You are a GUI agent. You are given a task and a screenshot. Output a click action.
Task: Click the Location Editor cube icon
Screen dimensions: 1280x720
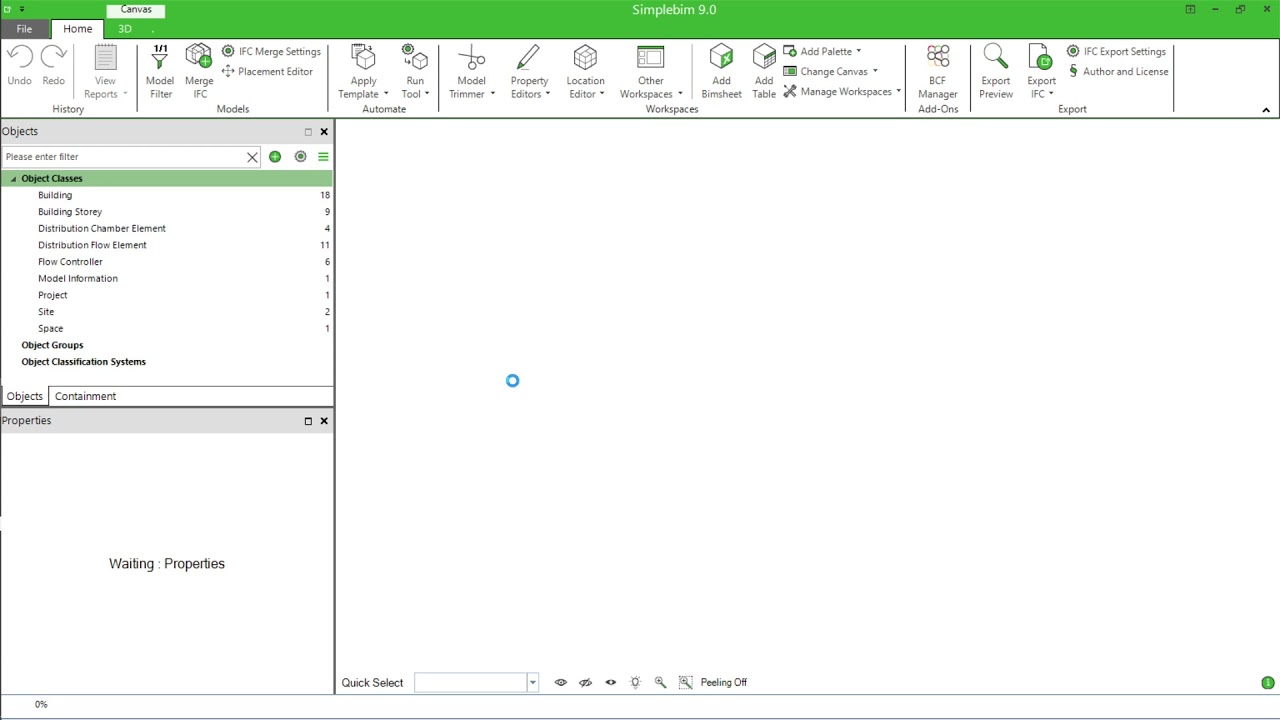[585, 57]
